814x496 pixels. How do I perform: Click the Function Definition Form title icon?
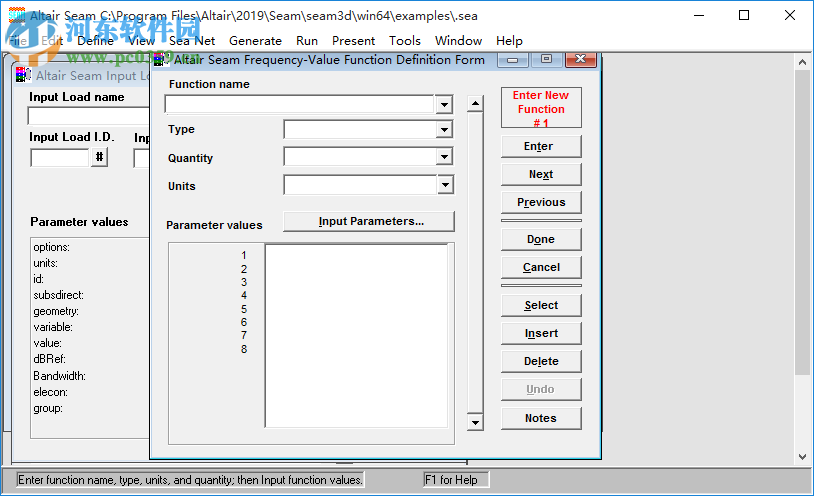(x=159, y=60)
